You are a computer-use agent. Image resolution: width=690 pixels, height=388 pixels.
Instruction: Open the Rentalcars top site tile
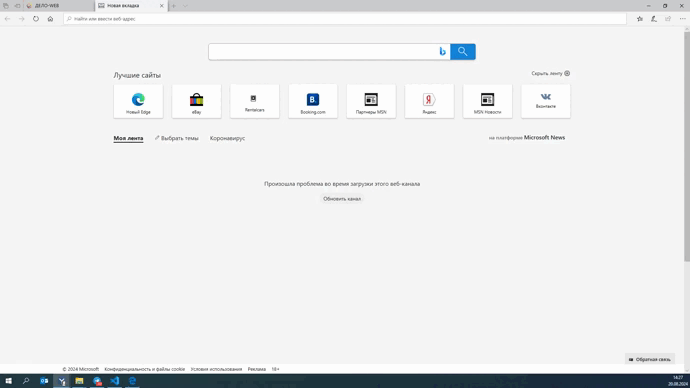(255, 101)
